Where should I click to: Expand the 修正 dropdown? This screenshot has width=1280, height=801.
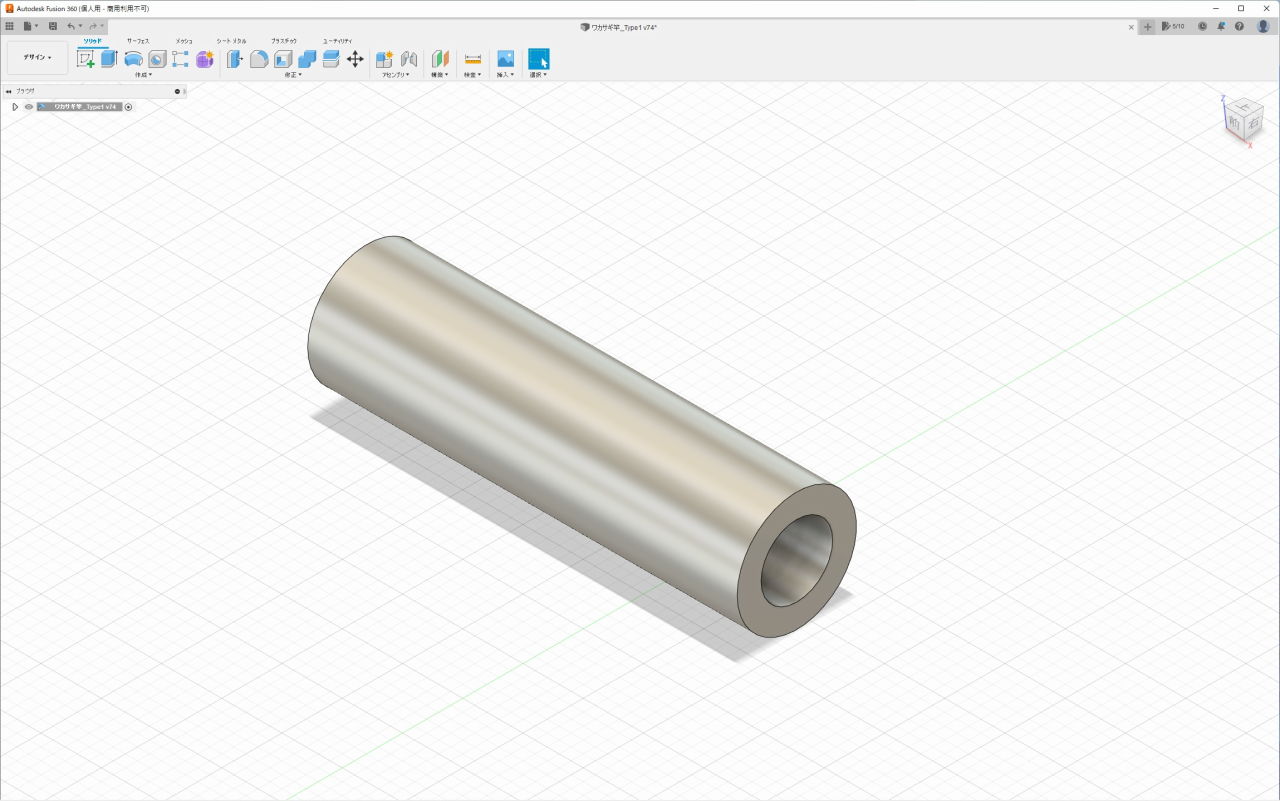click(293, 75)
